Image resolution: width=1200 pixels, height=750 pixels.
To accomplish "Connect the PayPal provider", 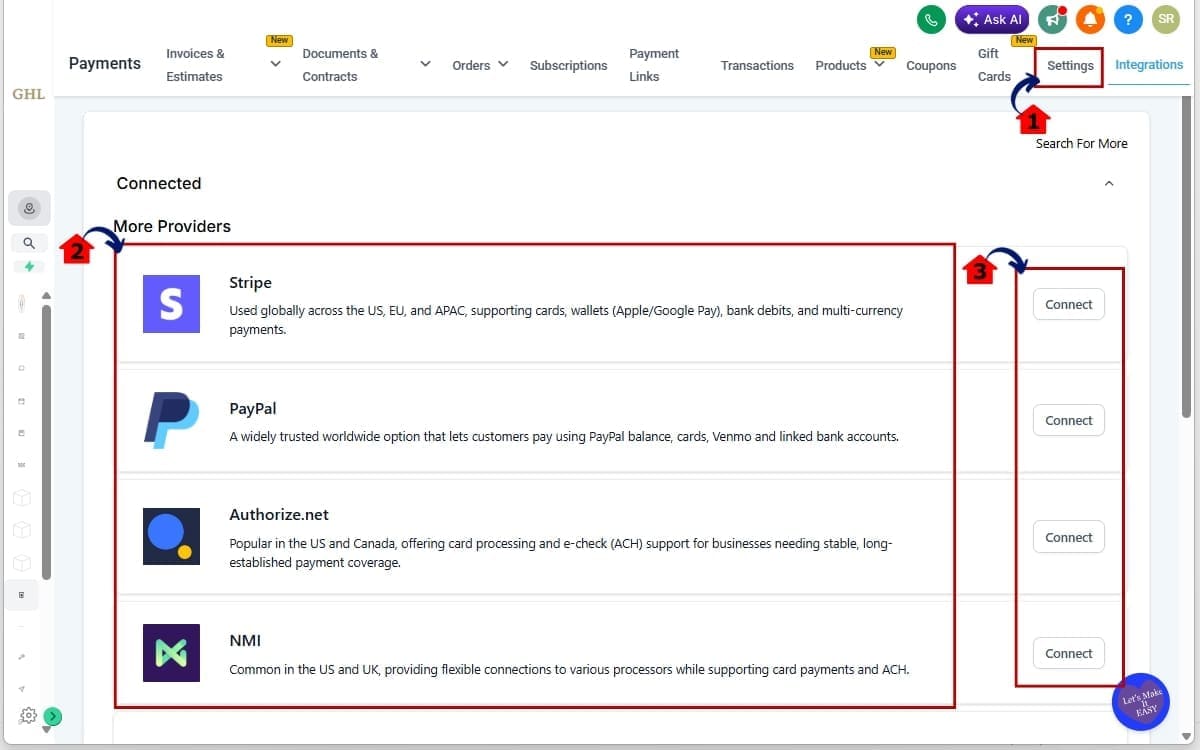I will click(1069, 420).
